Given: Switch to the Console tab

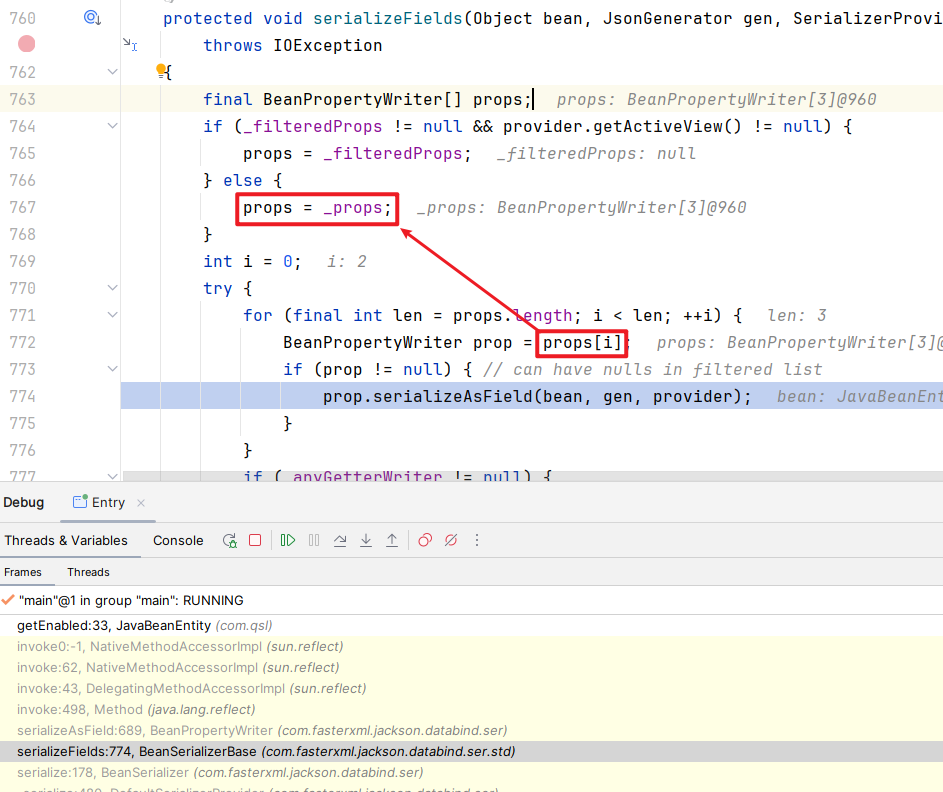Looking at the screenshot, I should click(178, 540).
